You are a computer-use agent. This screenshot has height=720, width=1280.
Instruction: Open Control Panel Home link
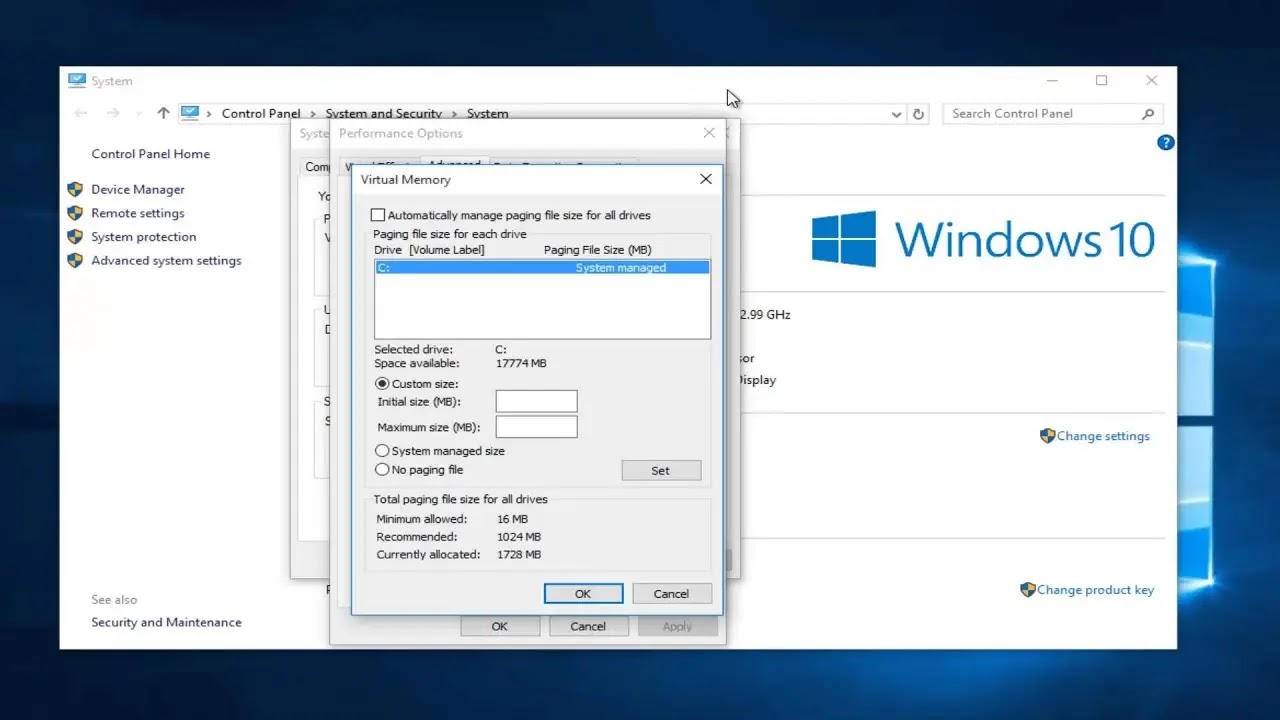[x=151, y=154]
